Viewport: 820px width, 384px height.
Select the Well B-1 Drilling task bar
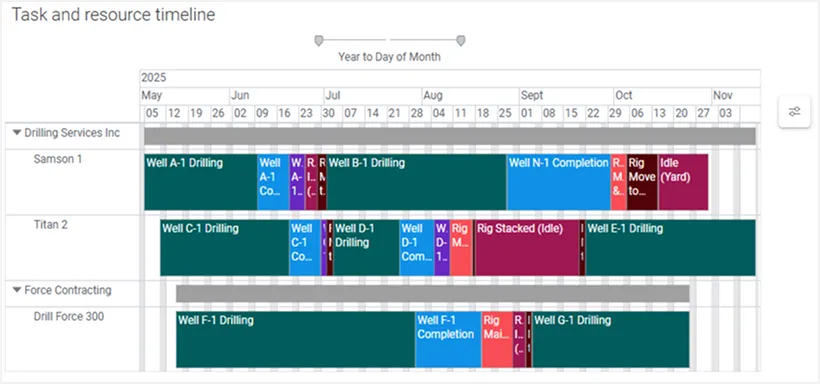(x=417, y=182)
